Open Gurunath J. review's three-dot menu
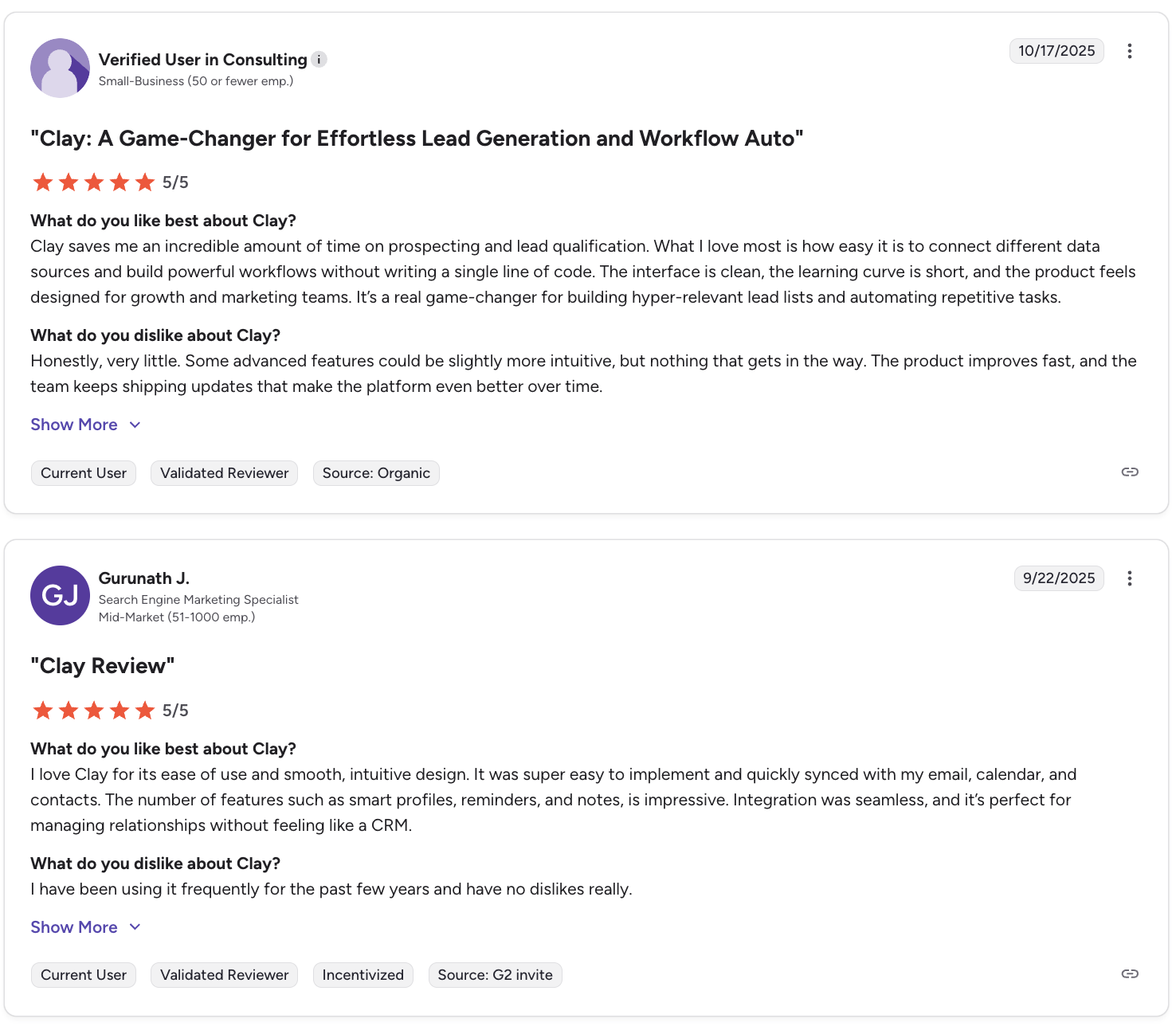The width and height of the screenshot is (1176, 1034). coord(1129,578)
